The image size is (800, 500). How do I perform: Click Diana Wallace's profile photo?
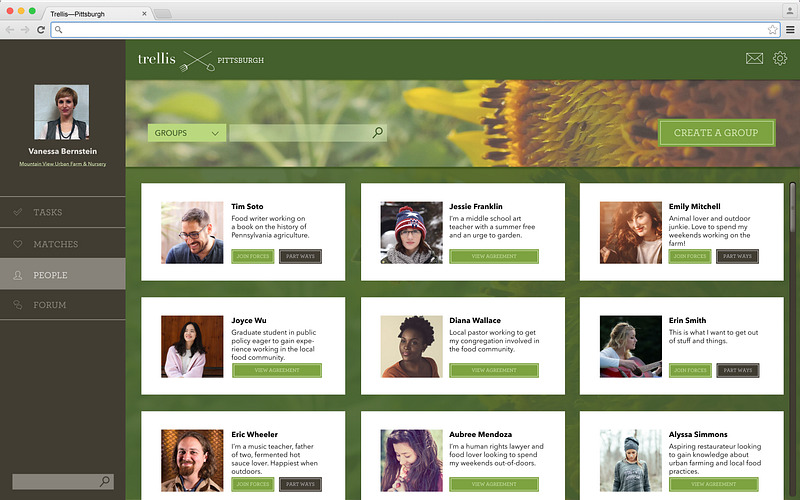click(411, 346)
